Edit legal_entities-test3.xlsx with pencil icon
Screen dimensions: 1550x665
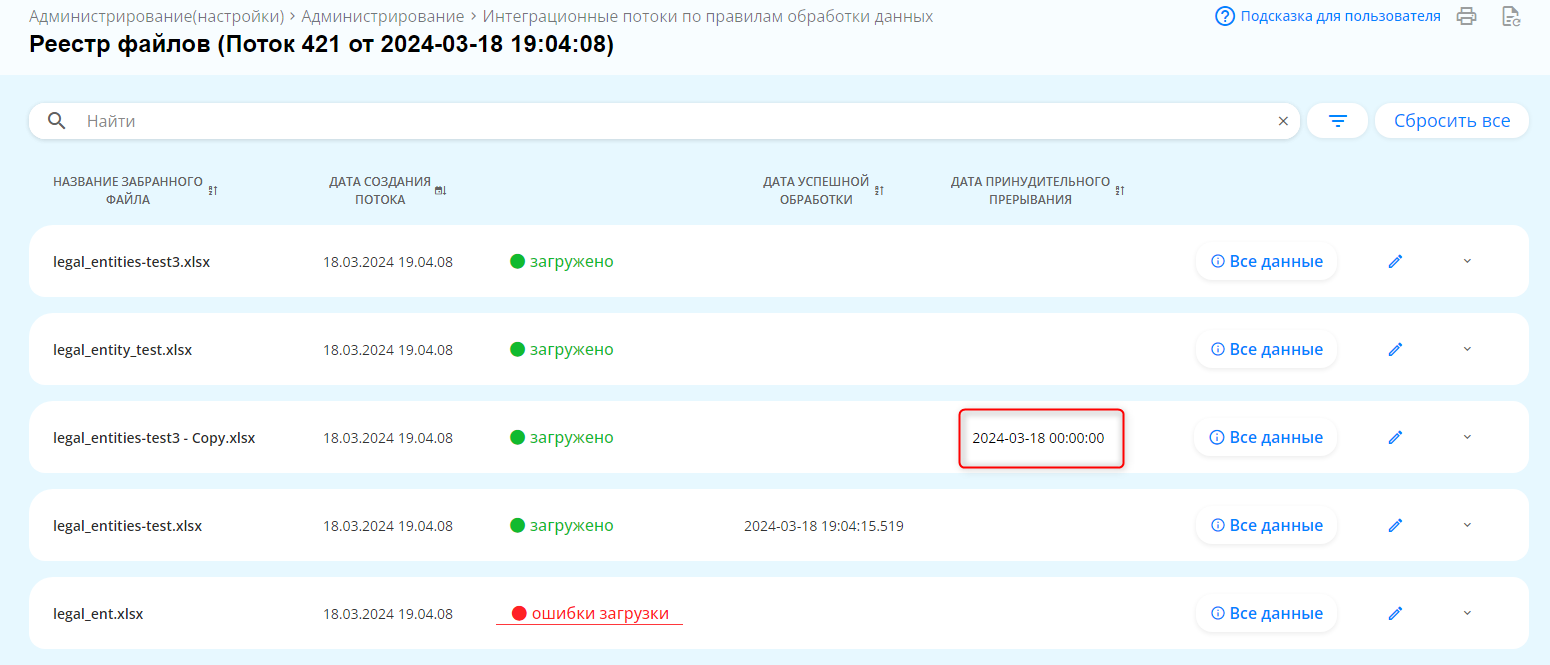coord(1396,261)
